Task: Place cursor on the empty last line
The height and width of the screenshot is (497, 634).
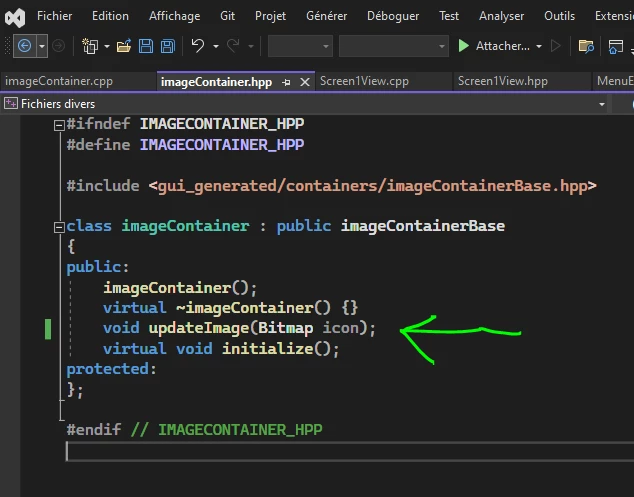Action: tap(349, 451)
